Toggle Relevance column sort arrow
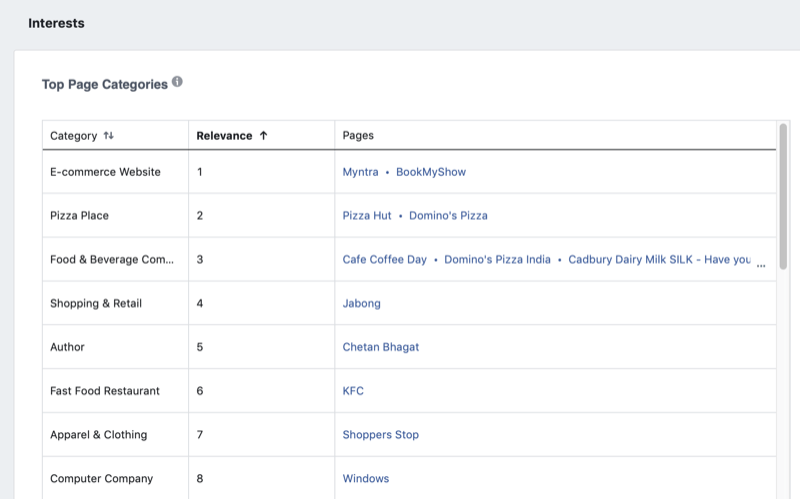Viewport: 800px width, 499px height. click(x=263, y=136)
